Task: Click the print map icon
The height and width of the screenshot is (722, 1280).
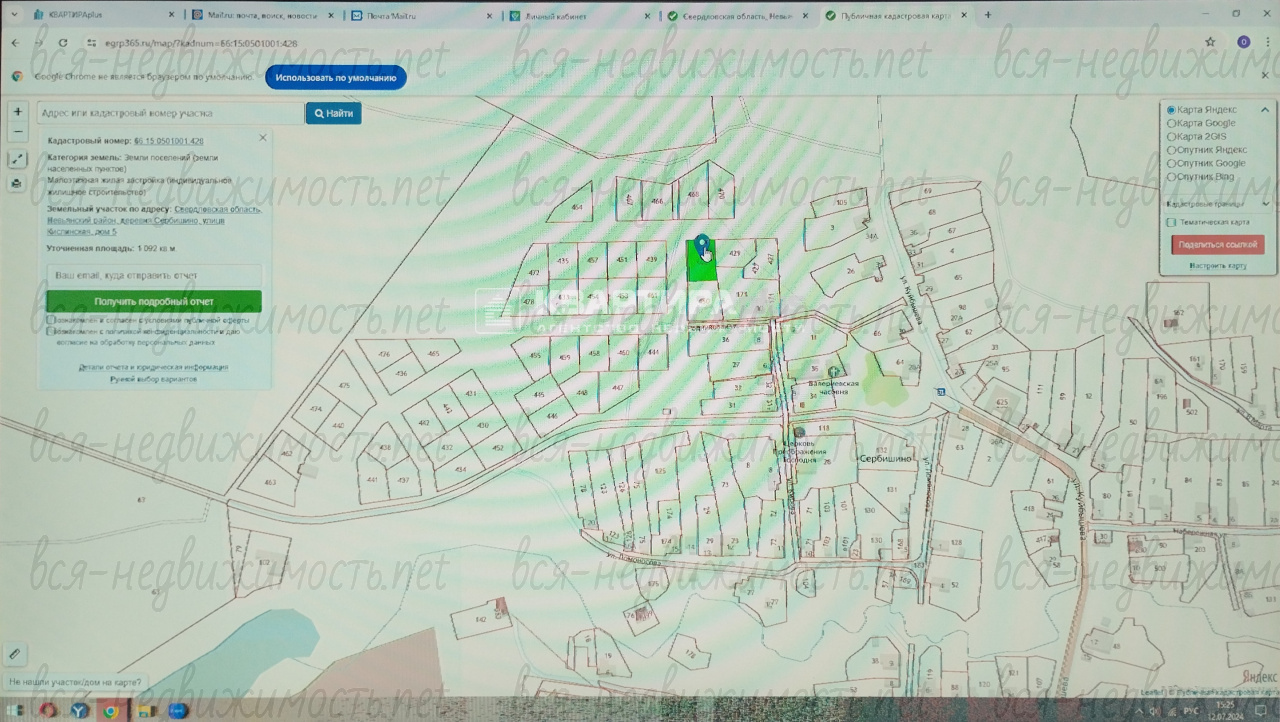Action: (x=17, y=184)
